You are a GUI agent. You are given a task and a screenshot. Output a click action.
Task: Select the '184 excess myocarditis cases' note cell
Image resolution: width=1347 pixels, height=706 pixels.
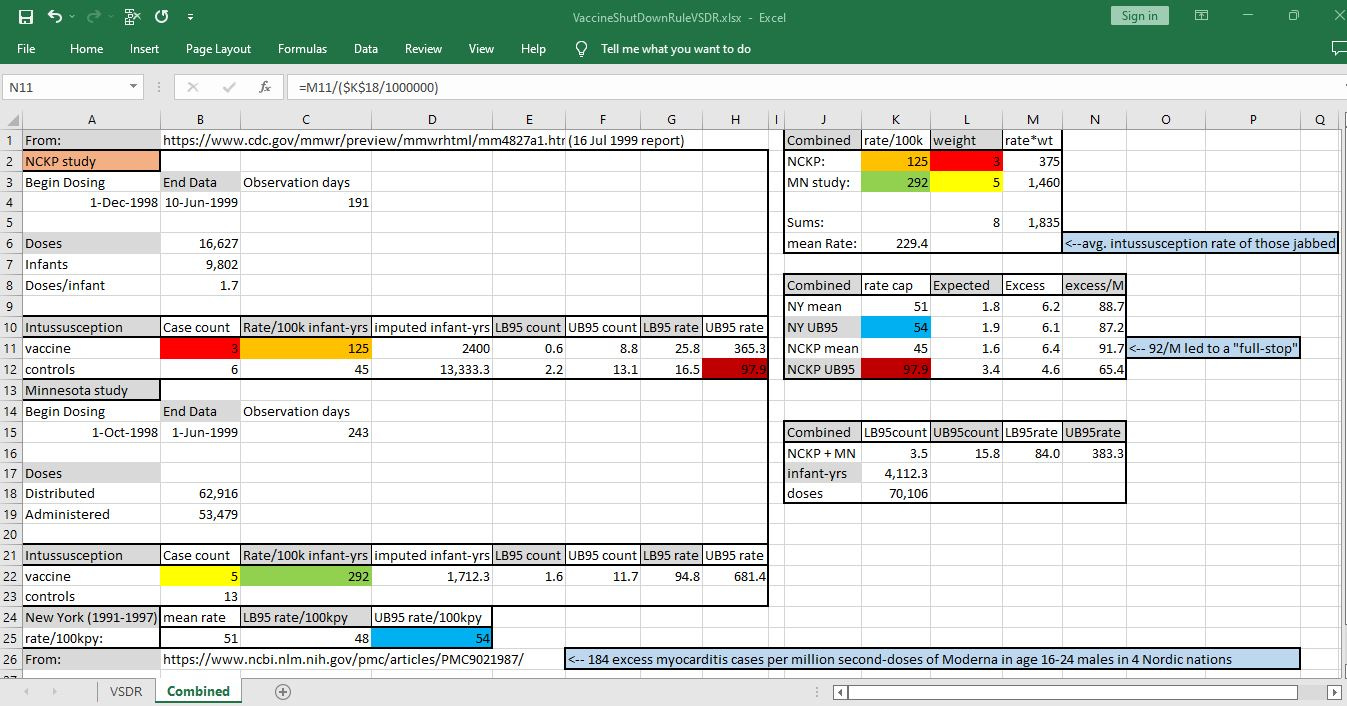coord(933,660)
